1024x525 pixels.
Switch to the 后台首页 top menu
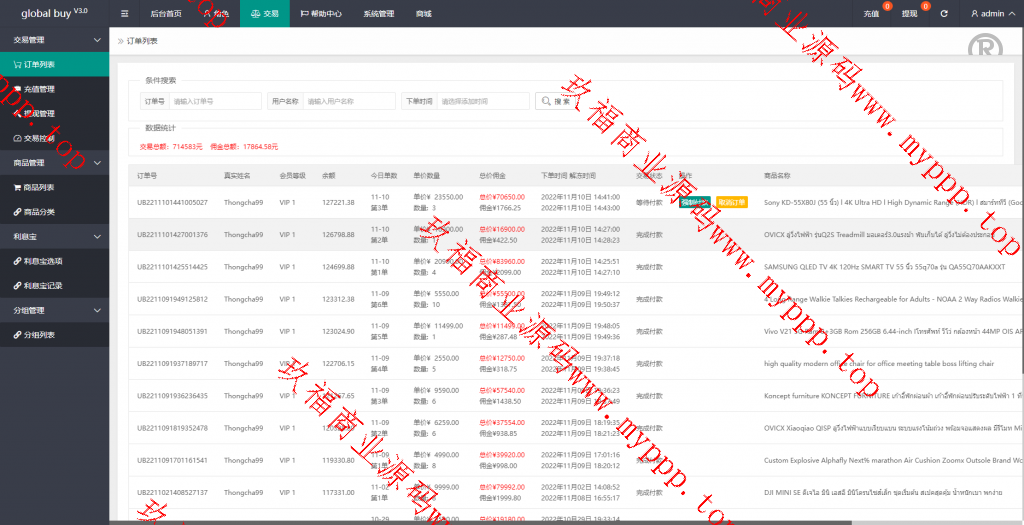(x=166, y=14)
